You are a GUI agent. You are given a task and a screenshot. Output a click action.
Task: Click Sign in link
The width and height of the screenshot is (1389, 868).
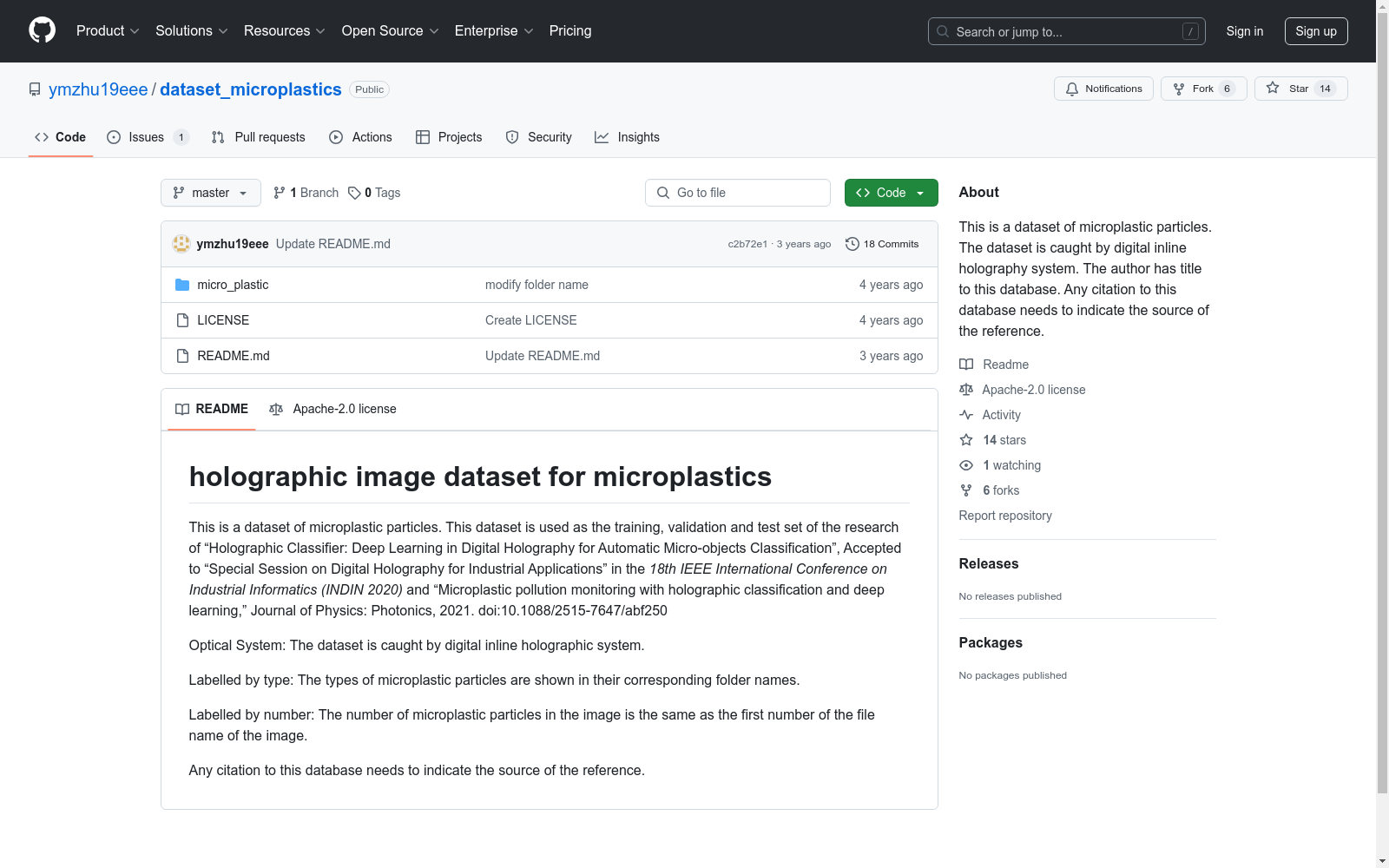point(1245,31)
